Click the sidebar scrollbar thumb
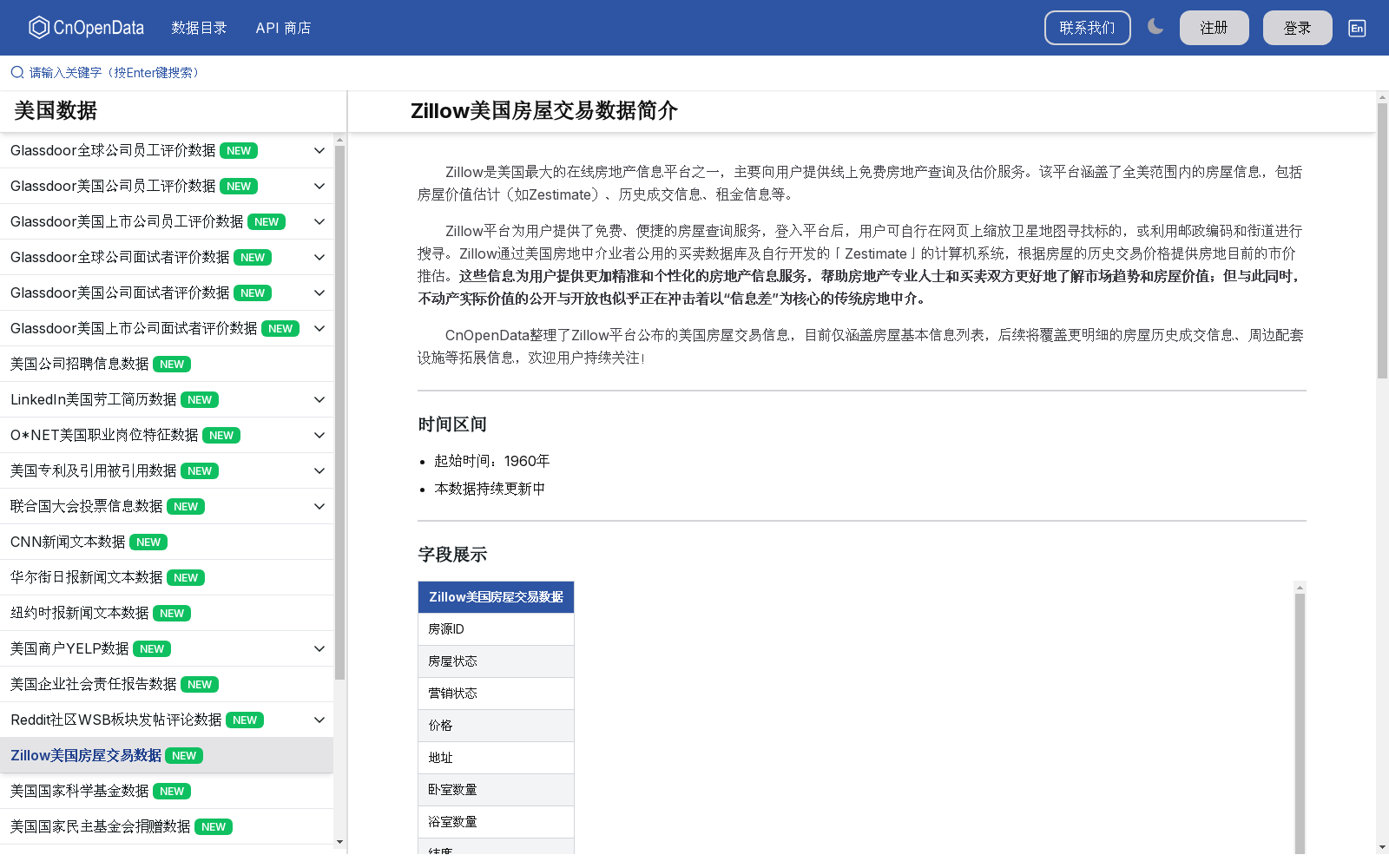Screen dimensions: 1389x868 pos(339,412)
